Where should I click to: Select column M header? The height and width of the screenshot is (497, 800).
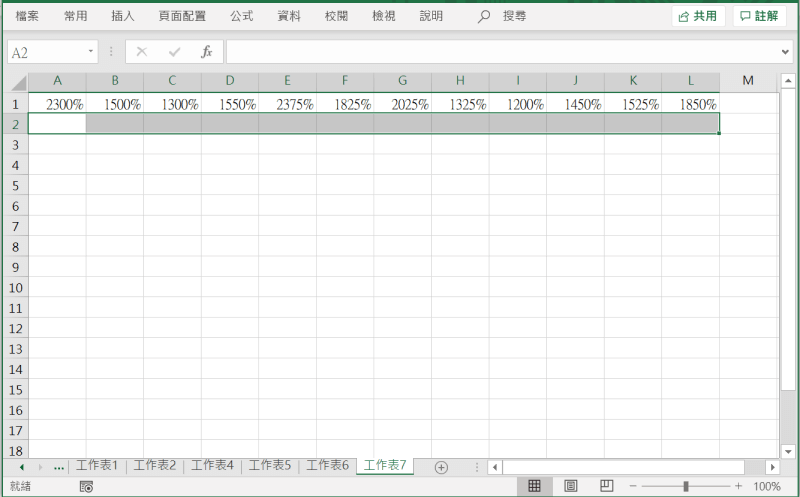[x=748, y=81]
